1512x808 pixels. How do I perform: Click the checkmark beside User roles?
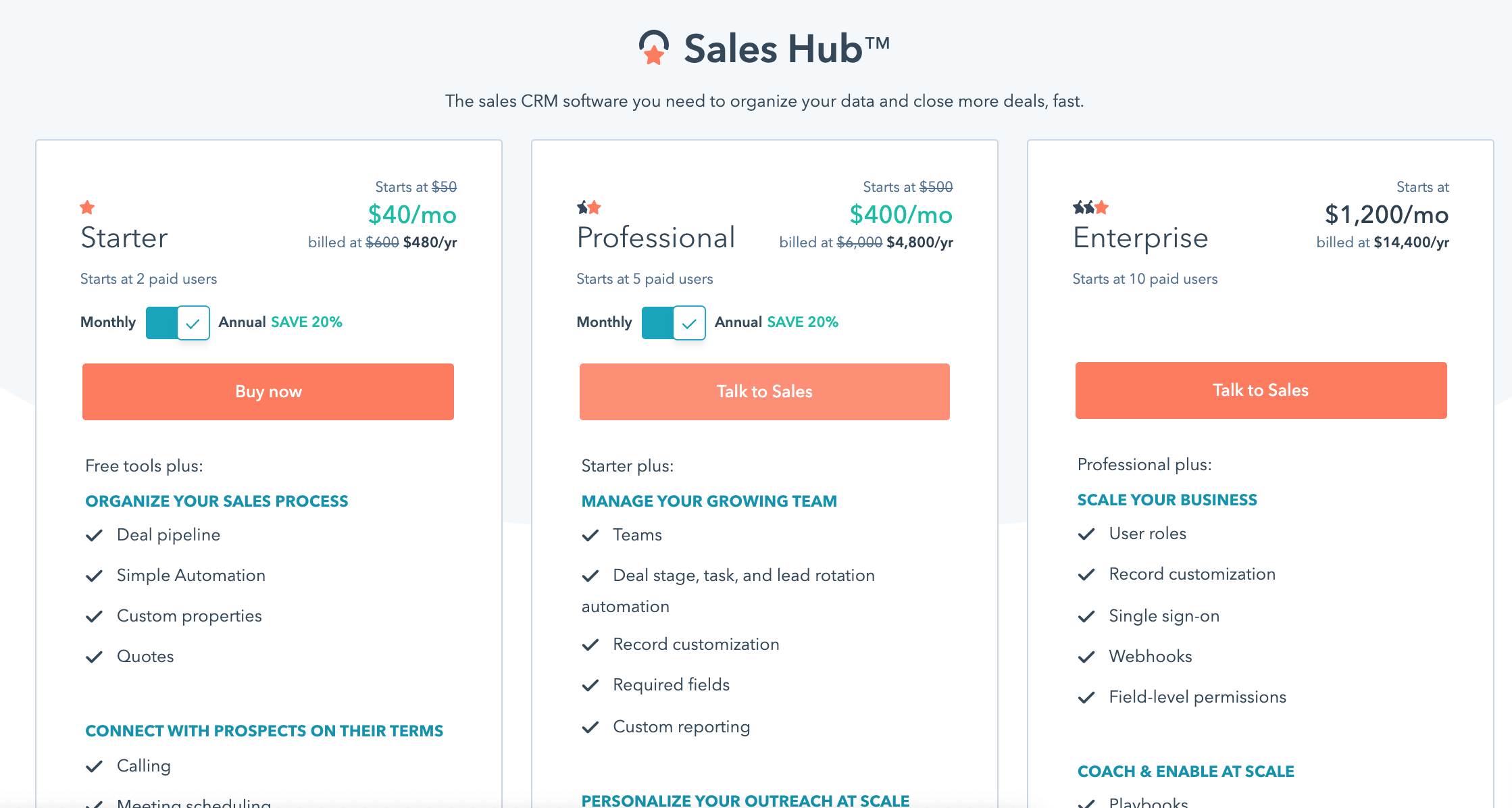pos(1086,534)
